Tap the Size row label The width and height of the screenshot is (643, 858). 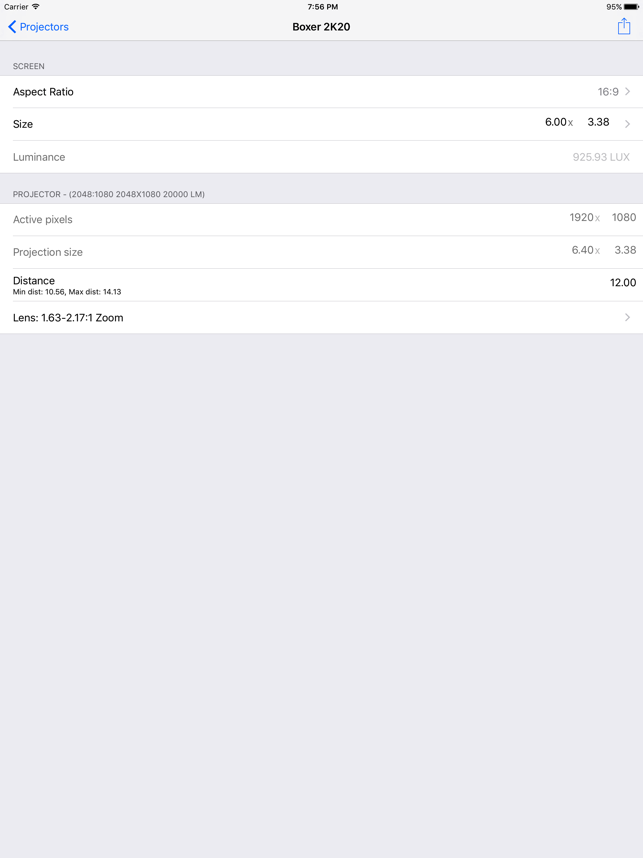(23, 124)
